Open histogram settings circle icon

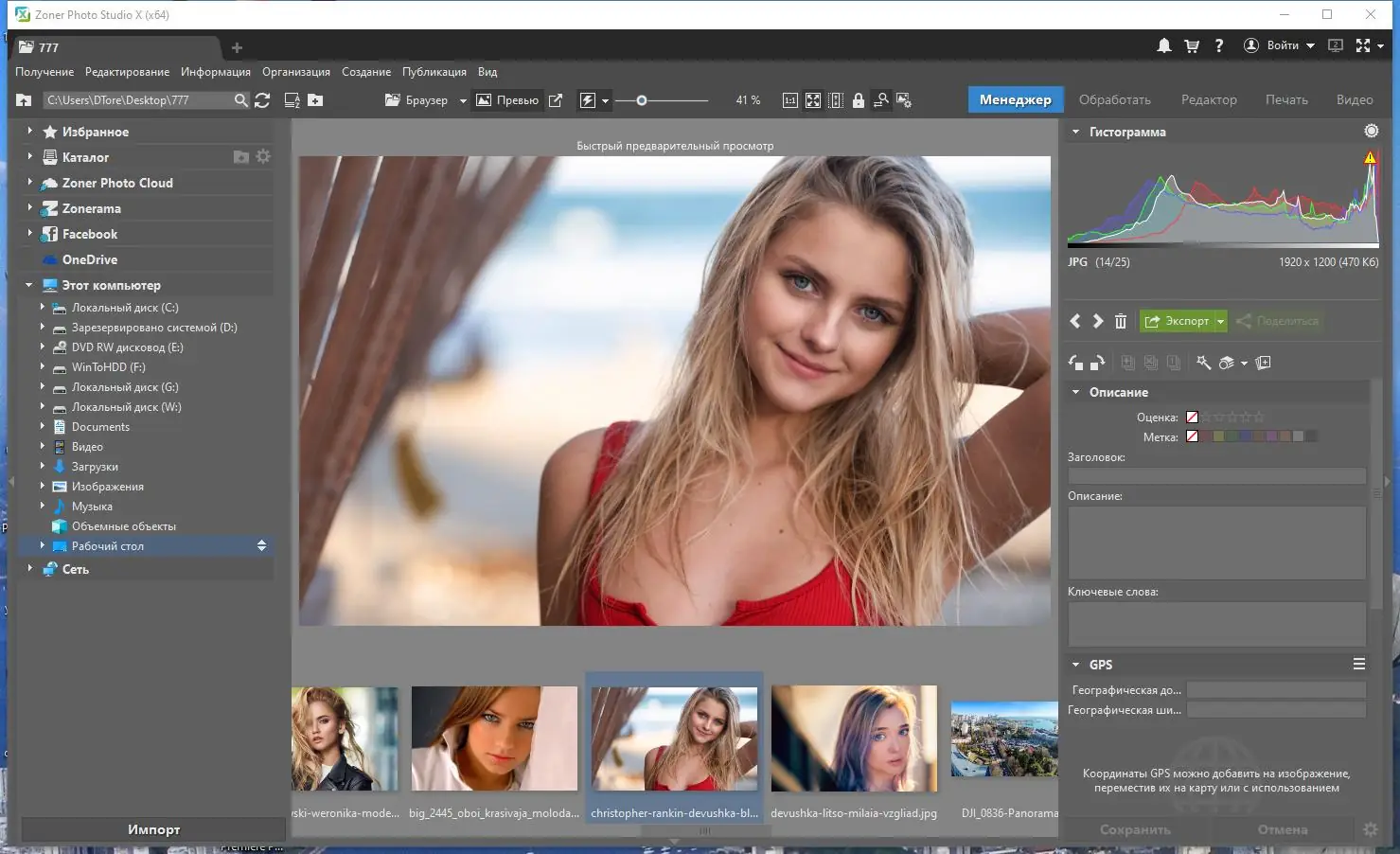click(1371, 132)
